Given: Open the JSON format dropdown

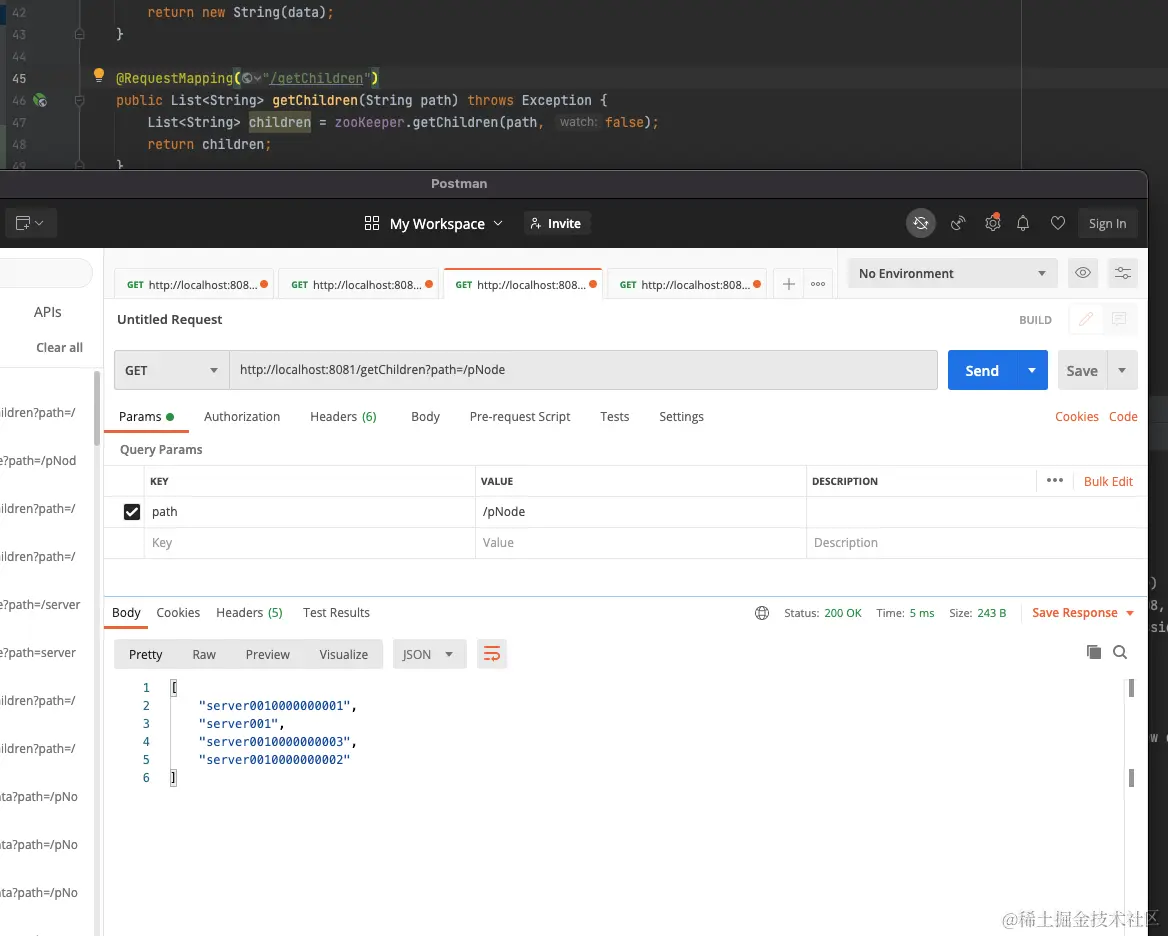Looking at the screenshot, I should tap(429, 654).
